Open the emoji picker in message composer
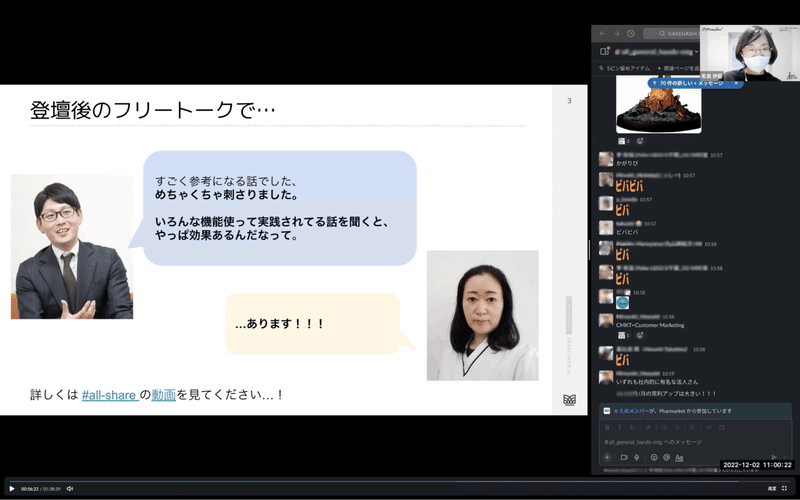800x500 pixels. pyautogui.click(x=654, y=458)
